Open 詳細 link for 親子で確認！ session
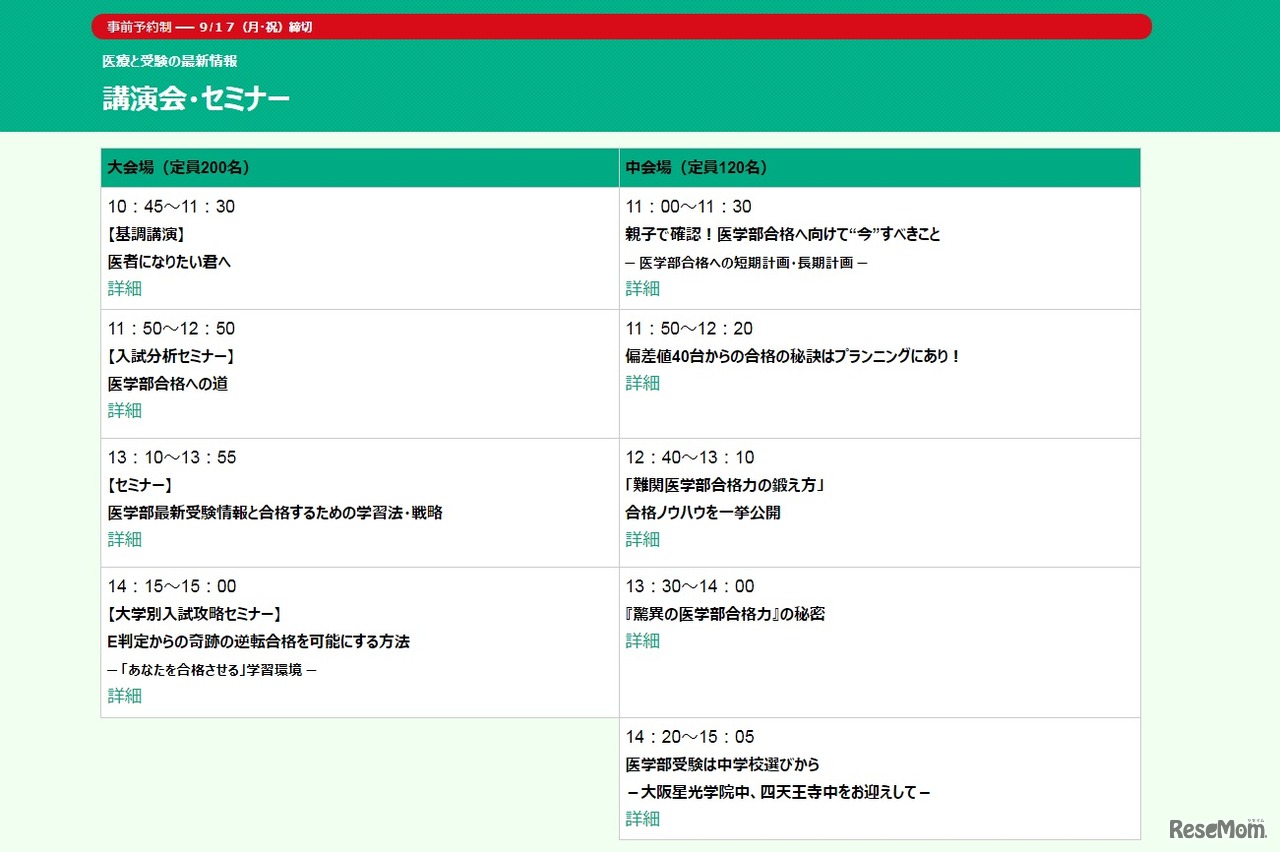Screen dimensions: 1280x852 click(643, 289)
